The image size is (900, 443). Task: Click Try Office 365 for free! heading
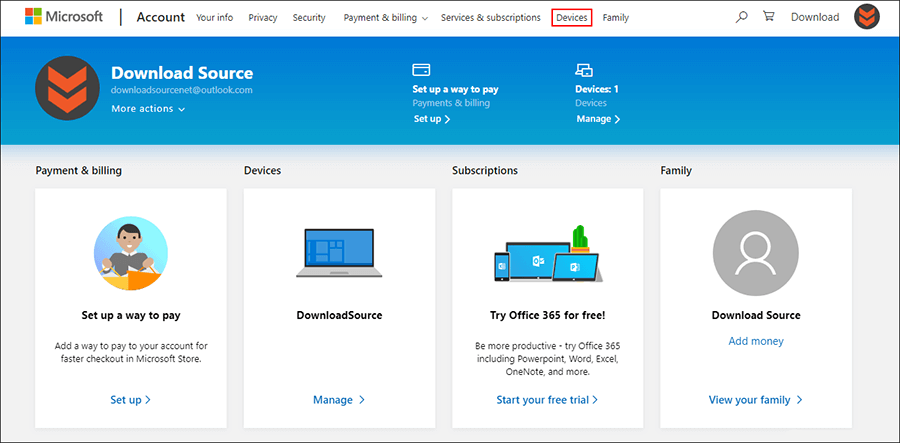(548, 315)
